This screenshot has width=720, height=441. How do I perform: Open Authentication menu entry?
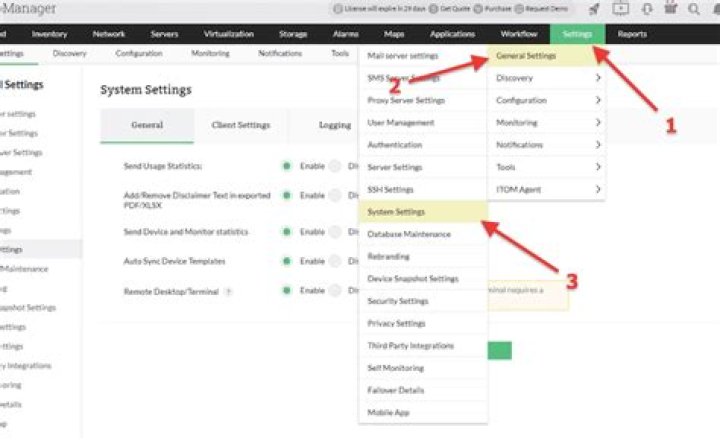pos(422,145)
